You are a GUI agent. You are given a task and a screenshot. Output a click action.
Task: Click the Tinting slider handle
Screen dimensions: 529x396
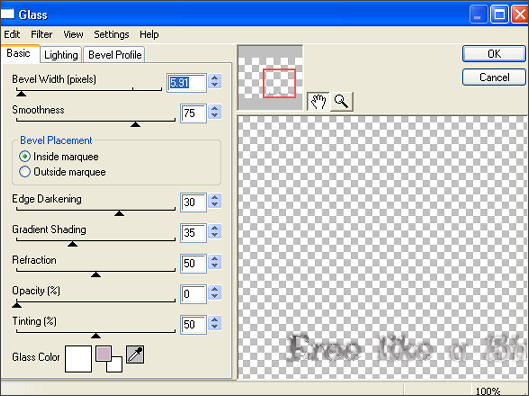pyautogui.click(x=96, y=335)
